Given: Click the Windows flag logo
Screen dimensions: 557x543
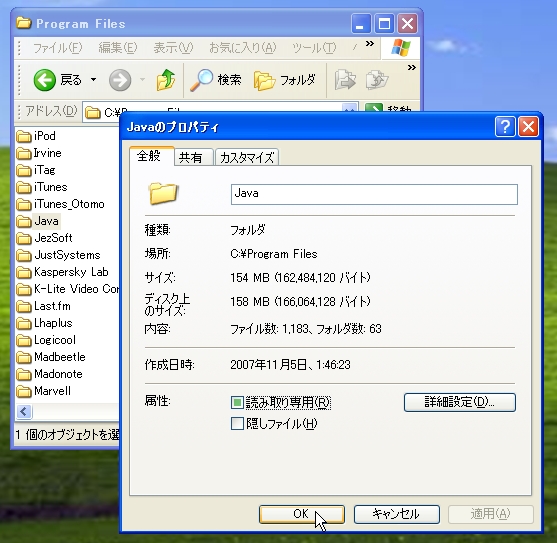Looking at the screenshot, I should [x=401, y=48].
